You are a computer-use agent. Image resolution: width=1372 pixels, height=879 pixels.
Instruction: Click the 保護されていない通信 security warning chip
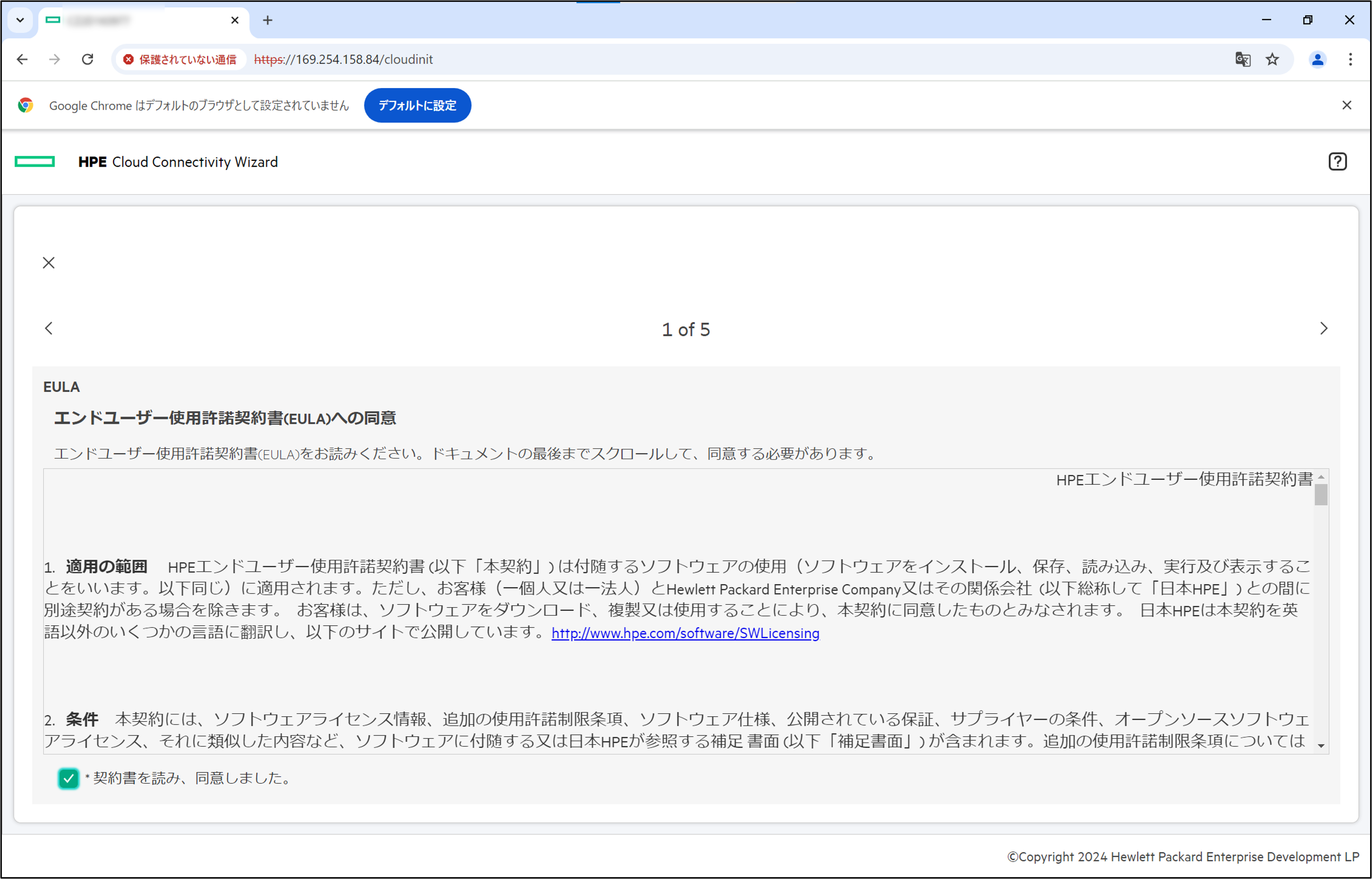tap(180, 59)
